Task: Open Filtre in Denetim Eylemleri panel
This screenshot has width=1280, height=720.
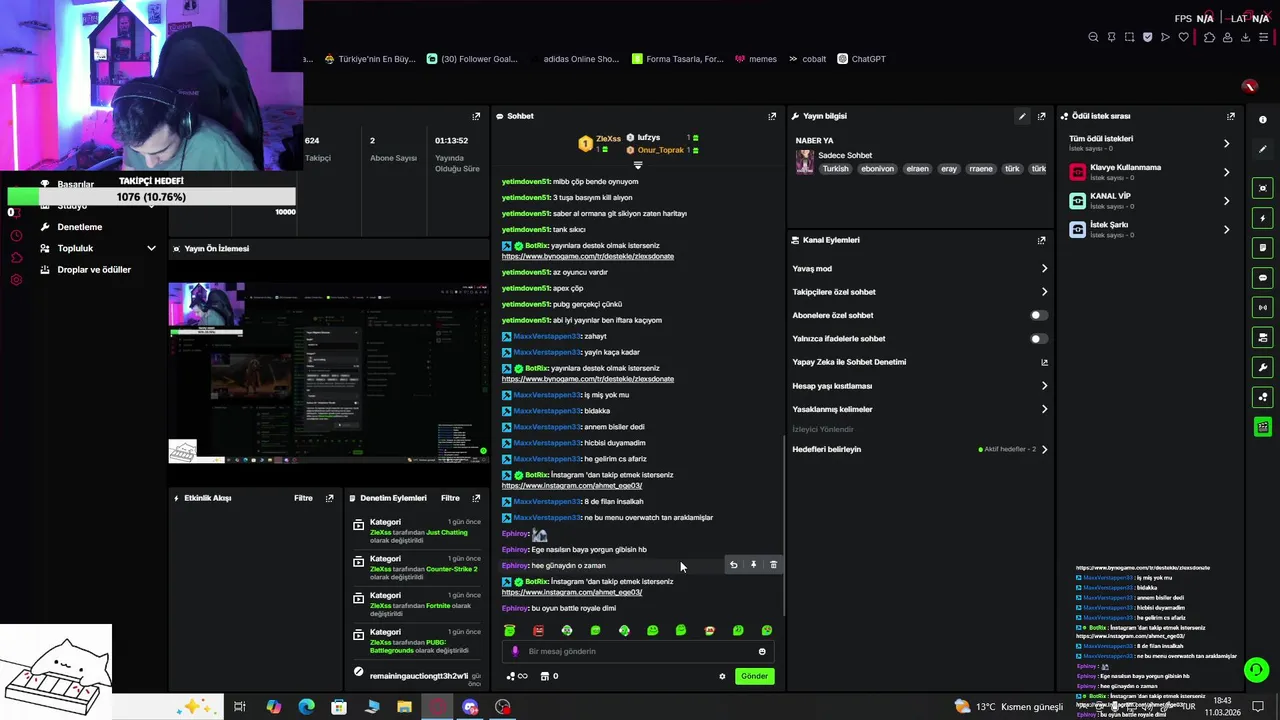Action: [x=450, y=498]
